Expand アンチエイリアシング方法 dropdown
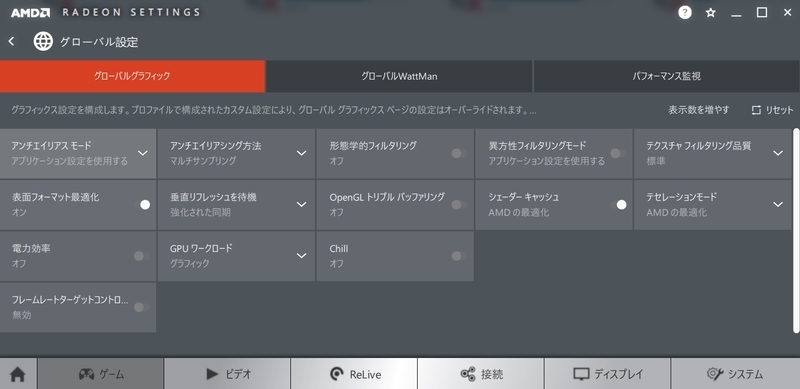 [302, 153]
